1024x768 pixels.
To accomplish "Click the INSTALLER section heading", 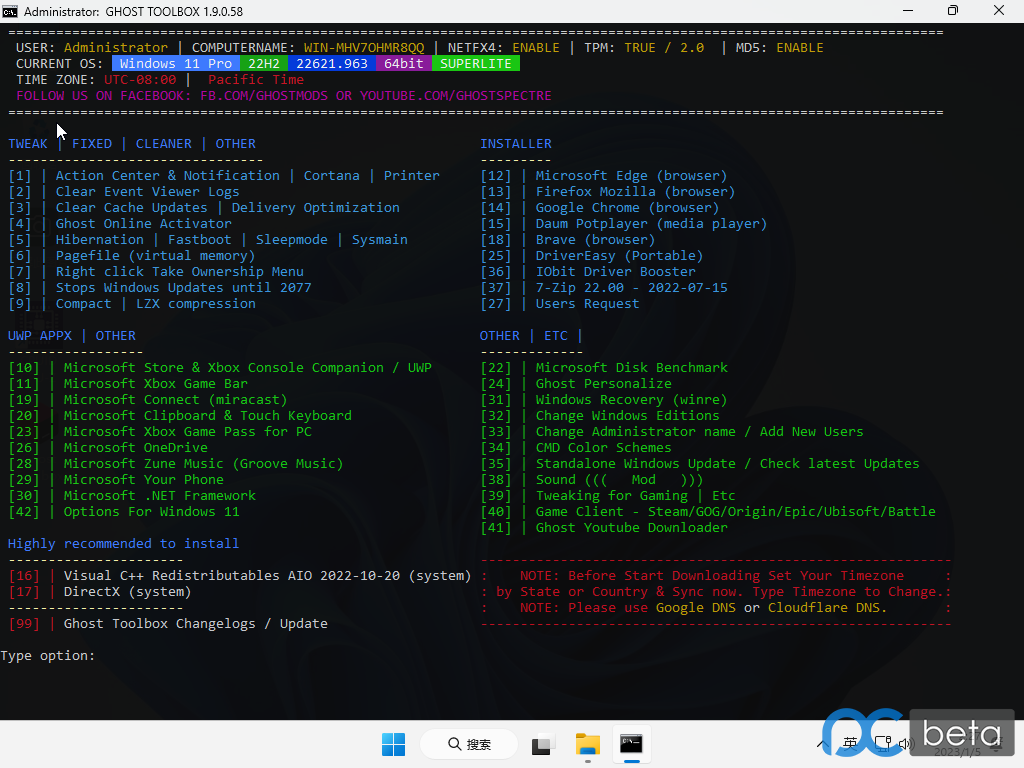I will [x=516, y=144].
